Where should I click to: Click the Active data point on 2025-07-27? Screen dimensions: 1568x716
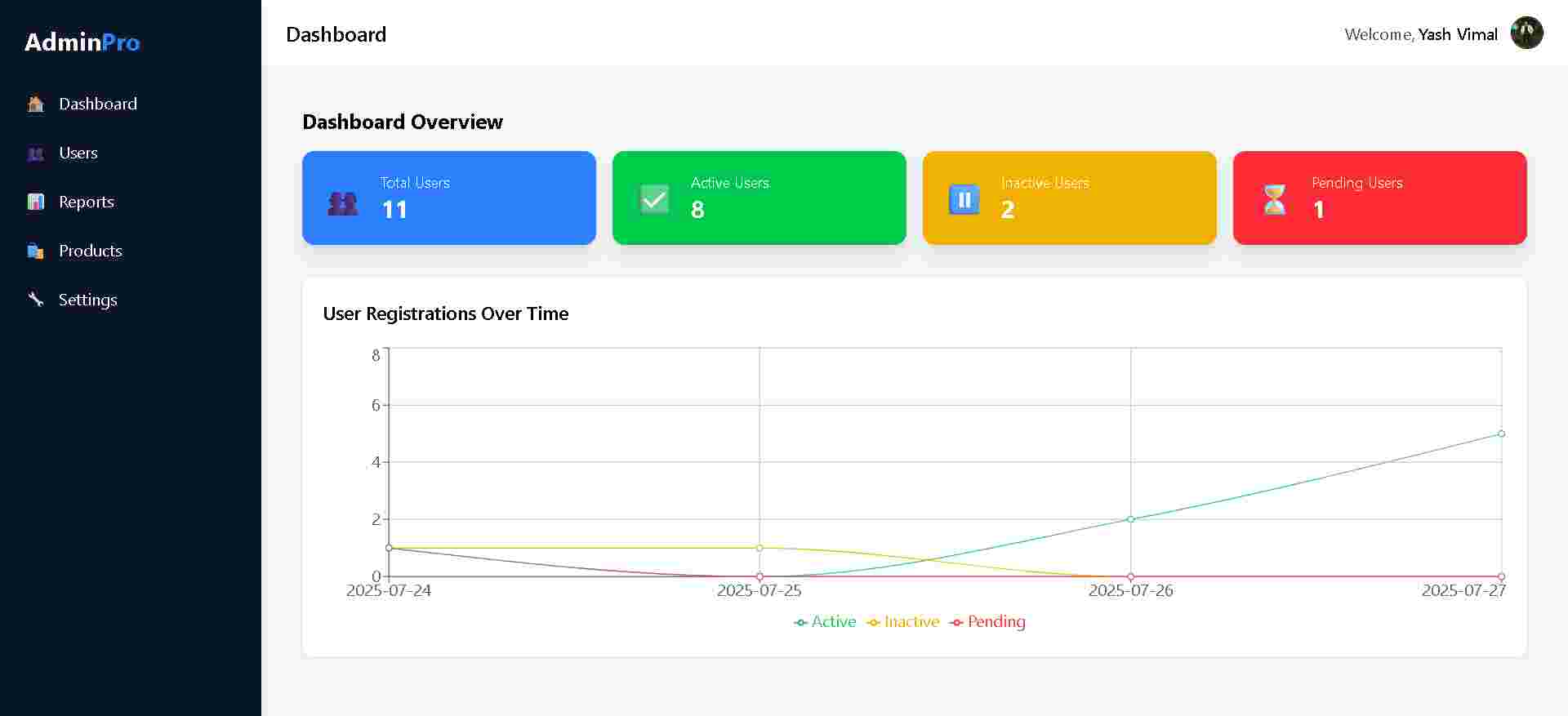pos(1501,434)
